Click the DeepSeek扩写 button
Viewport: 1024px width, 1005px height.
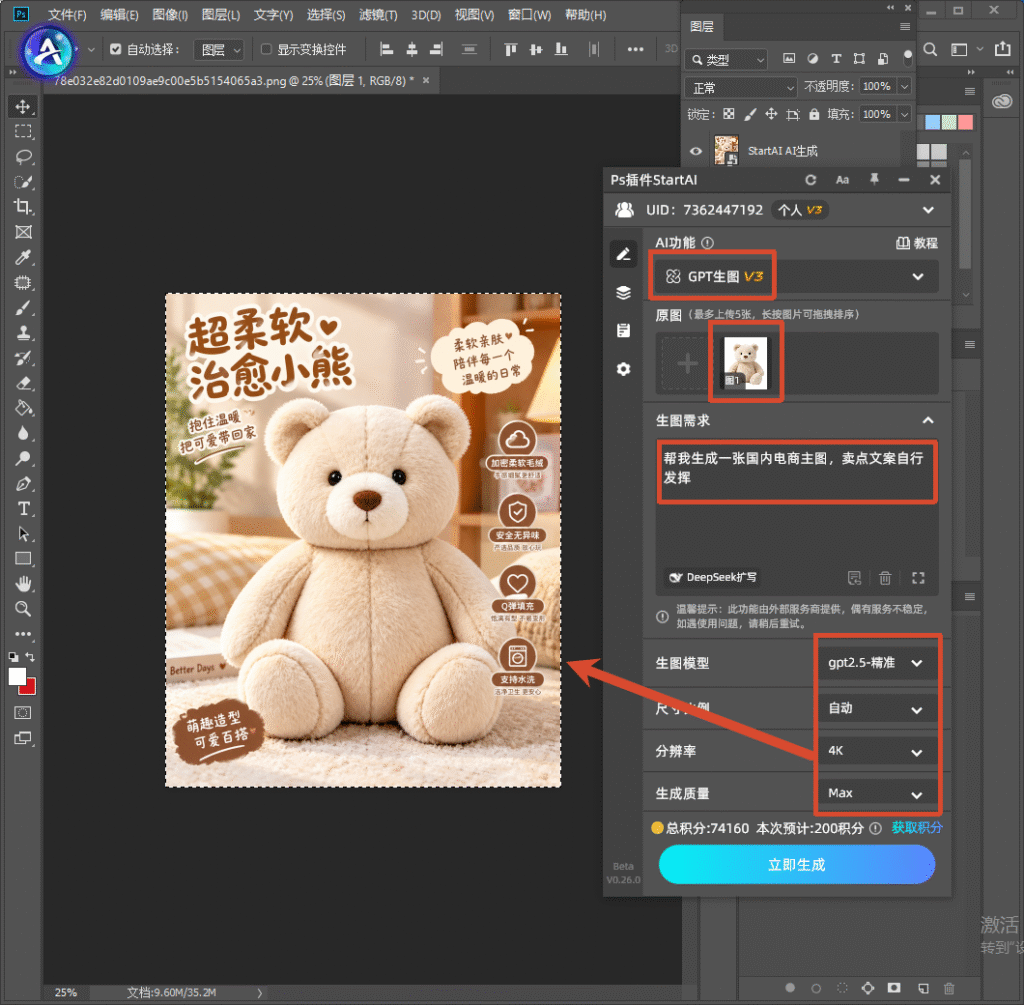coord(713,577)
